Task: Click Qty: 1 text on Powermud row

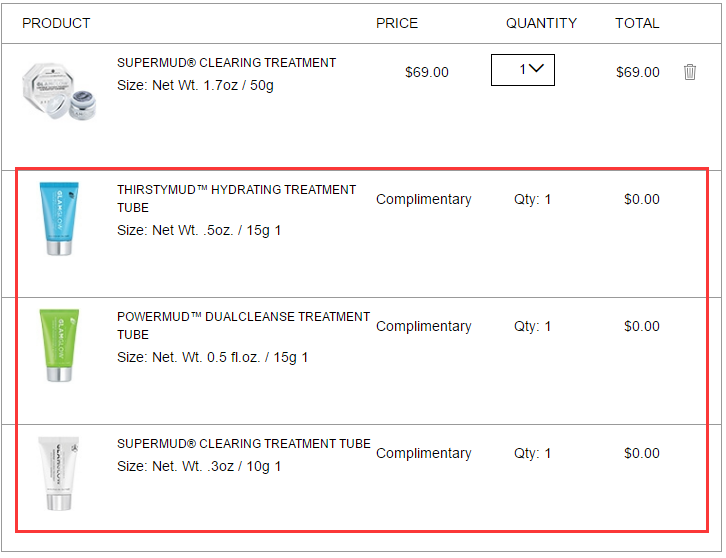Action: [x=532, y=326]
